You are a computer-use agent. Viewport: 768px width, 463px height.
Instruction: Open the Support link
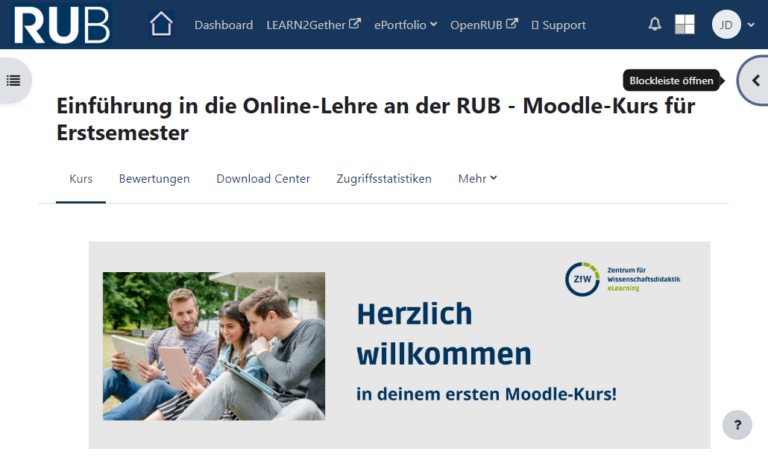[559, 25]
